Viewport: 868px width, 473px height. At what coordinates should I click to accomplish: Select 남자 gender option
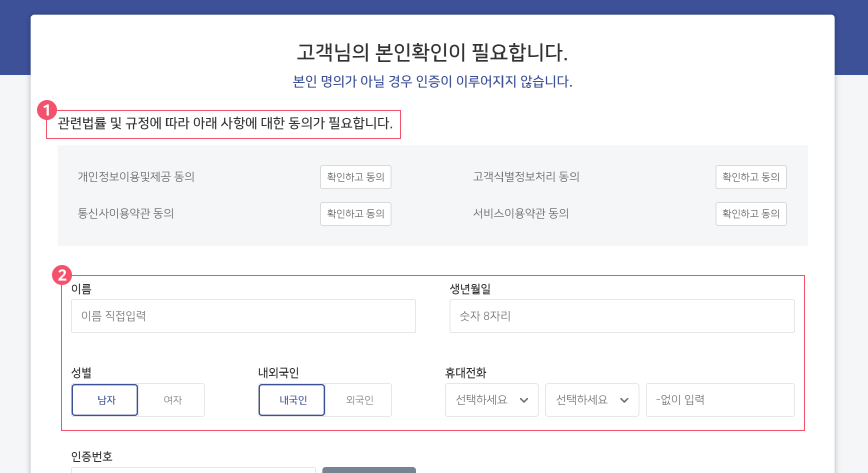pyautogui.click(x=105, y=400)
